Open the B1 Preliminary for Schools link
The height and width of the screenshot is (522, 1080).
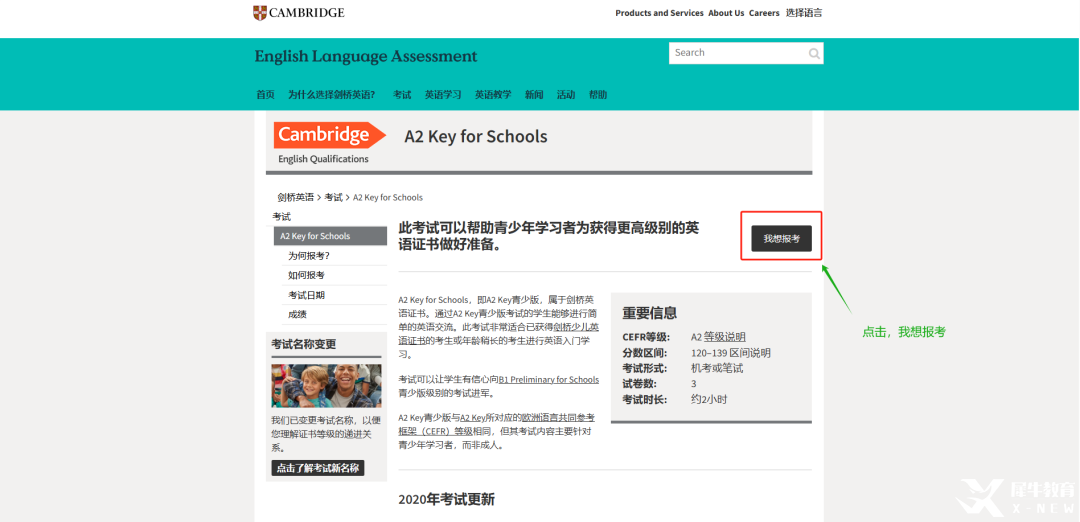(549, 379)
